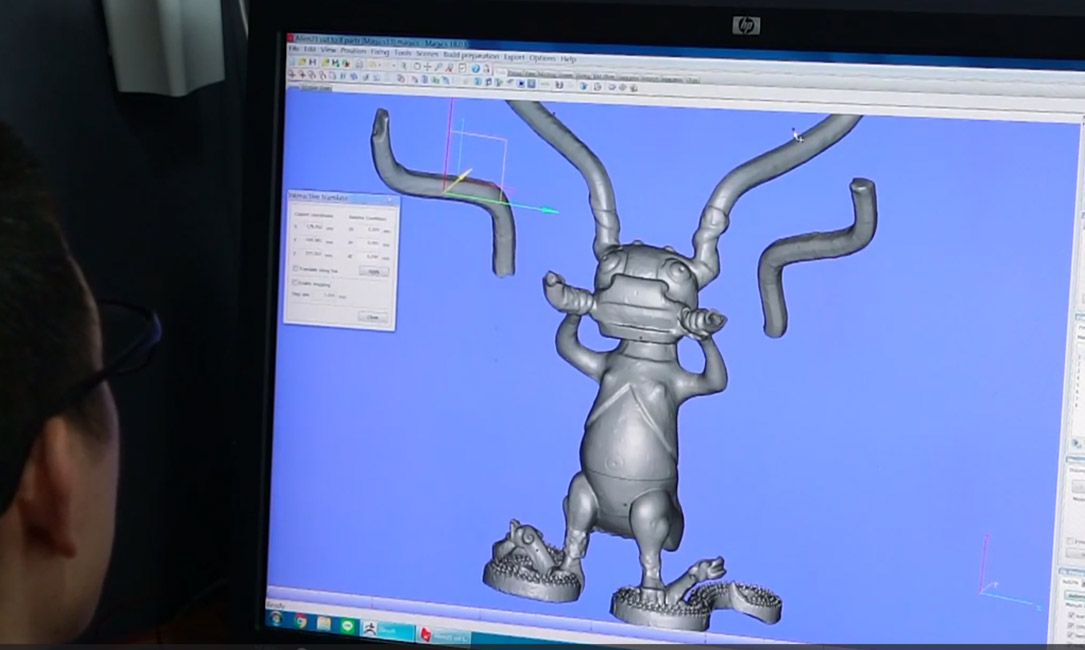Viewport: 1085px width, 650px height.
Task: Click the taskbar icon between Chrome and LINE
Action: point(324,624)
